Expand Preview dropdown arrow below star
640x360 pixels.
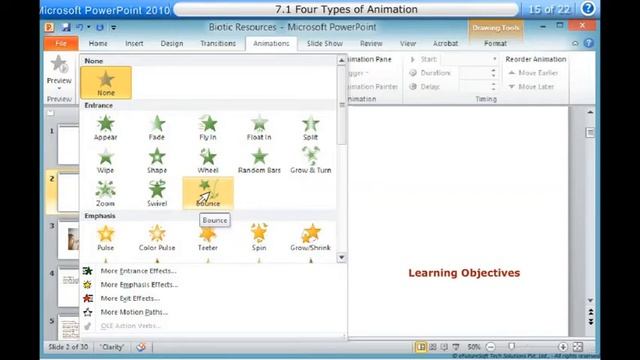(x=59, y=88)
